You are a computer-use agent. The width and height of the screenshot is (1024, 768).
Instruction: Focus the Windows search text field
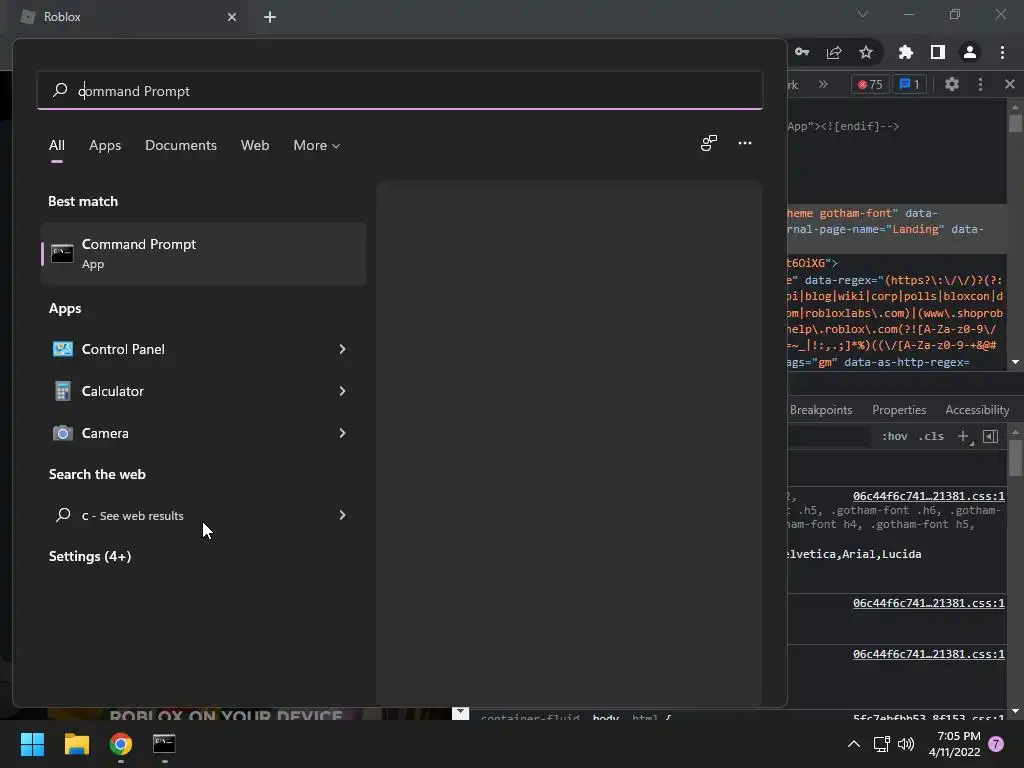tap(400, 90)
